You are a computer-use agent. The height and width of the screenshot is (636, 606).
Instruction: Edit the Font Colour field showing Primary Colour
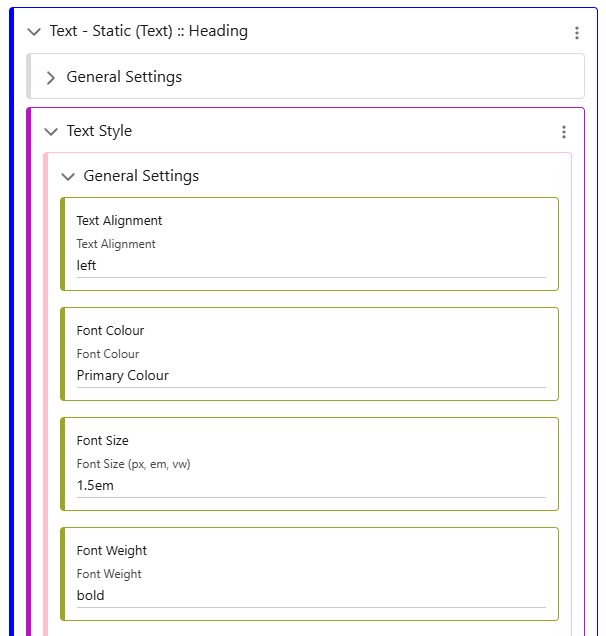[311, 376]
